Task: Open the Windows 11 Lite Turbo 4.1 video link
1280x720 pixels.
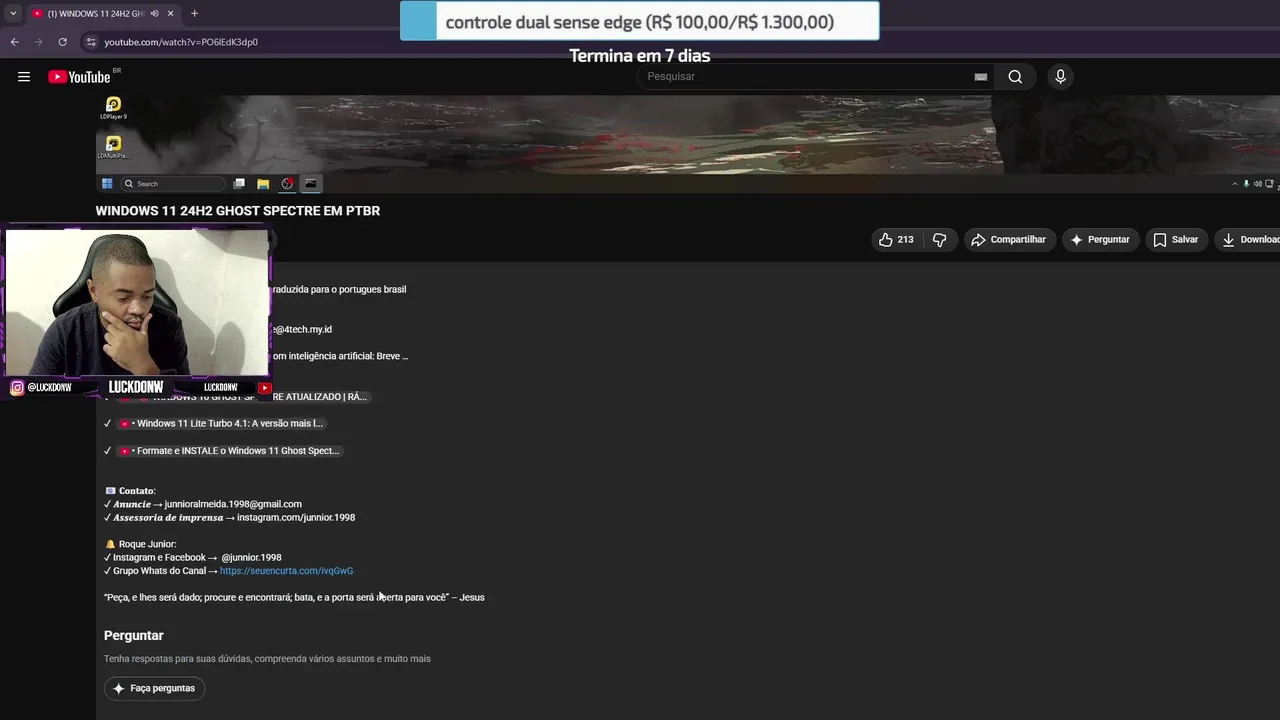Action: (221, 424)
